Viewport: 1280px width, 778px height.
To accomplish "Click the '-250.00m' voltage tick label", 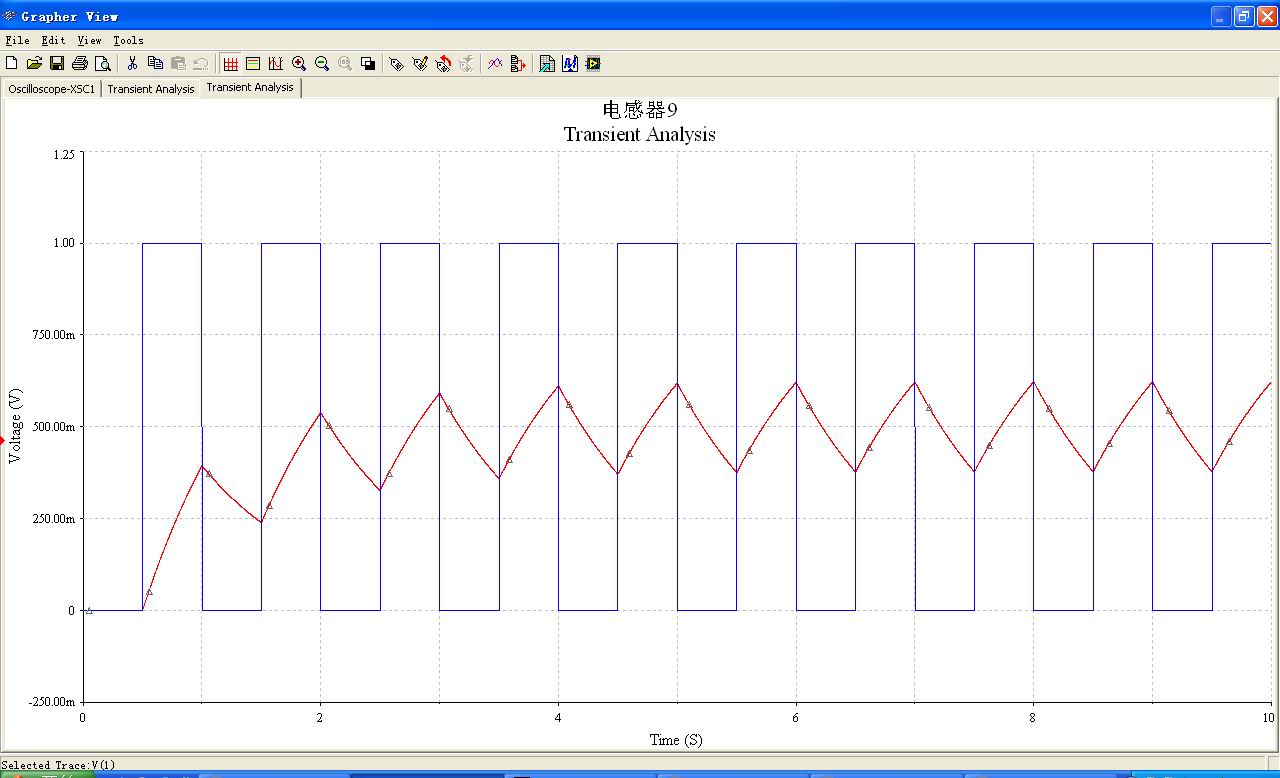I will coord(51,702).
